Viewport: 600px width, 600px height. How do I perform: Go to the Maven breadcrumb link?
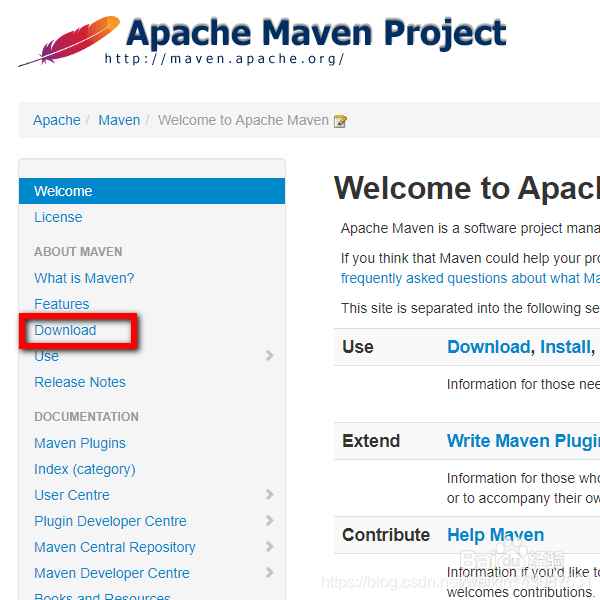pos(119,120)
